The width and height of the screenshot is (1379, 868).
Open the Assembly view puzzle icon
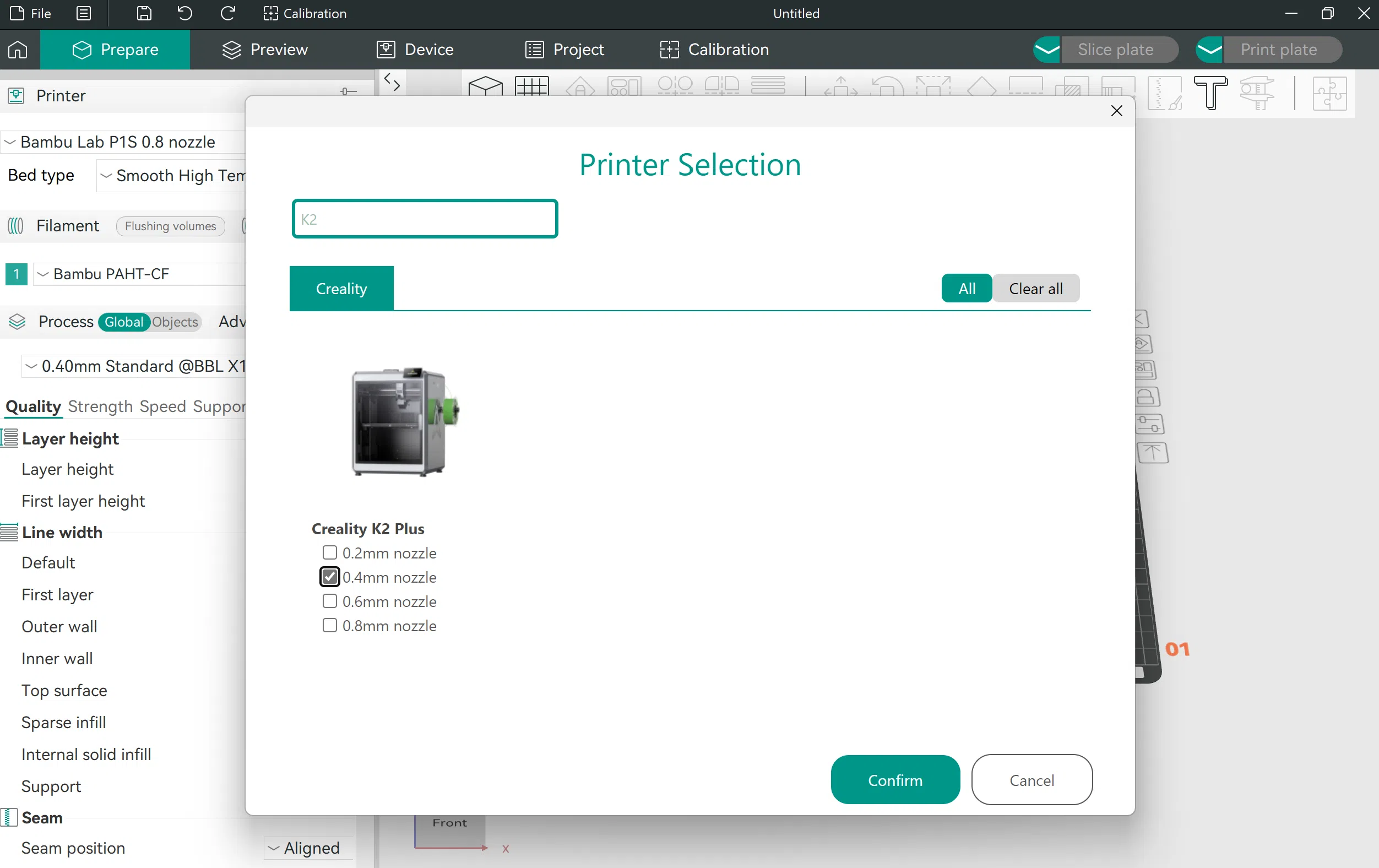pyautogui.click(x=1329, y=93)
